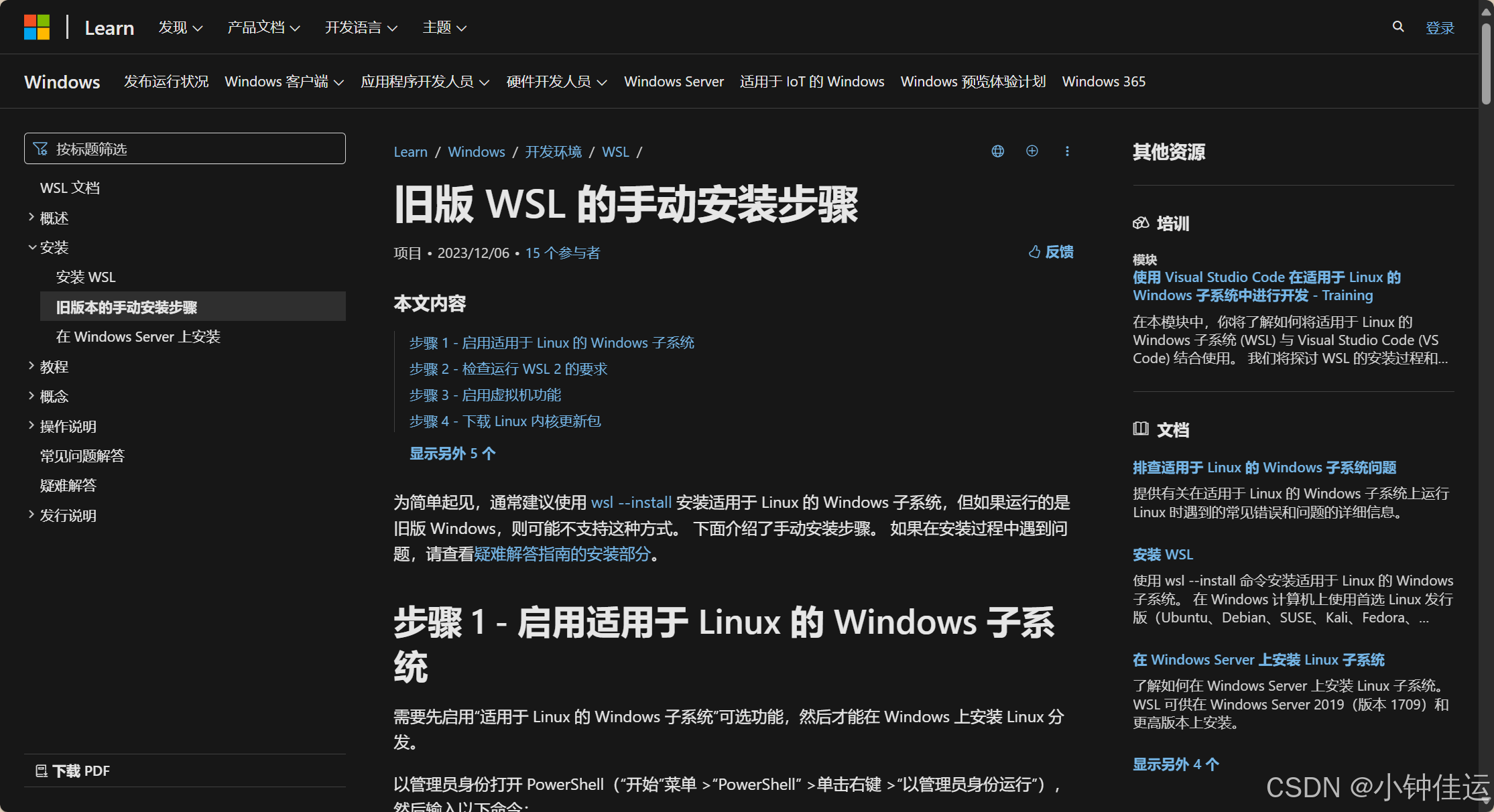Open the search magnifier icon
Image resolution: width=1494 pixels, height=812 pixels.
point(1398,27)
